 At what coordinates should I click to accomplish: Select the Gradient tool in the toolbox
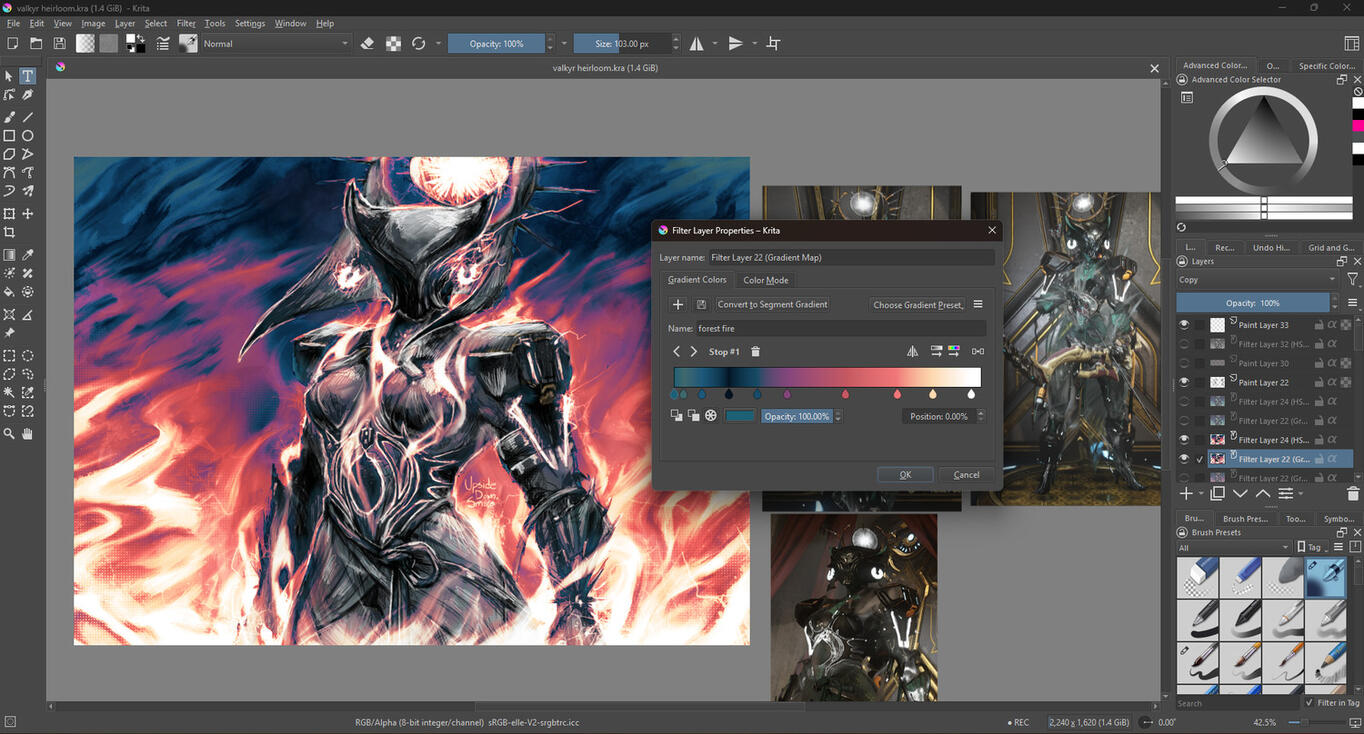[9, 255]
